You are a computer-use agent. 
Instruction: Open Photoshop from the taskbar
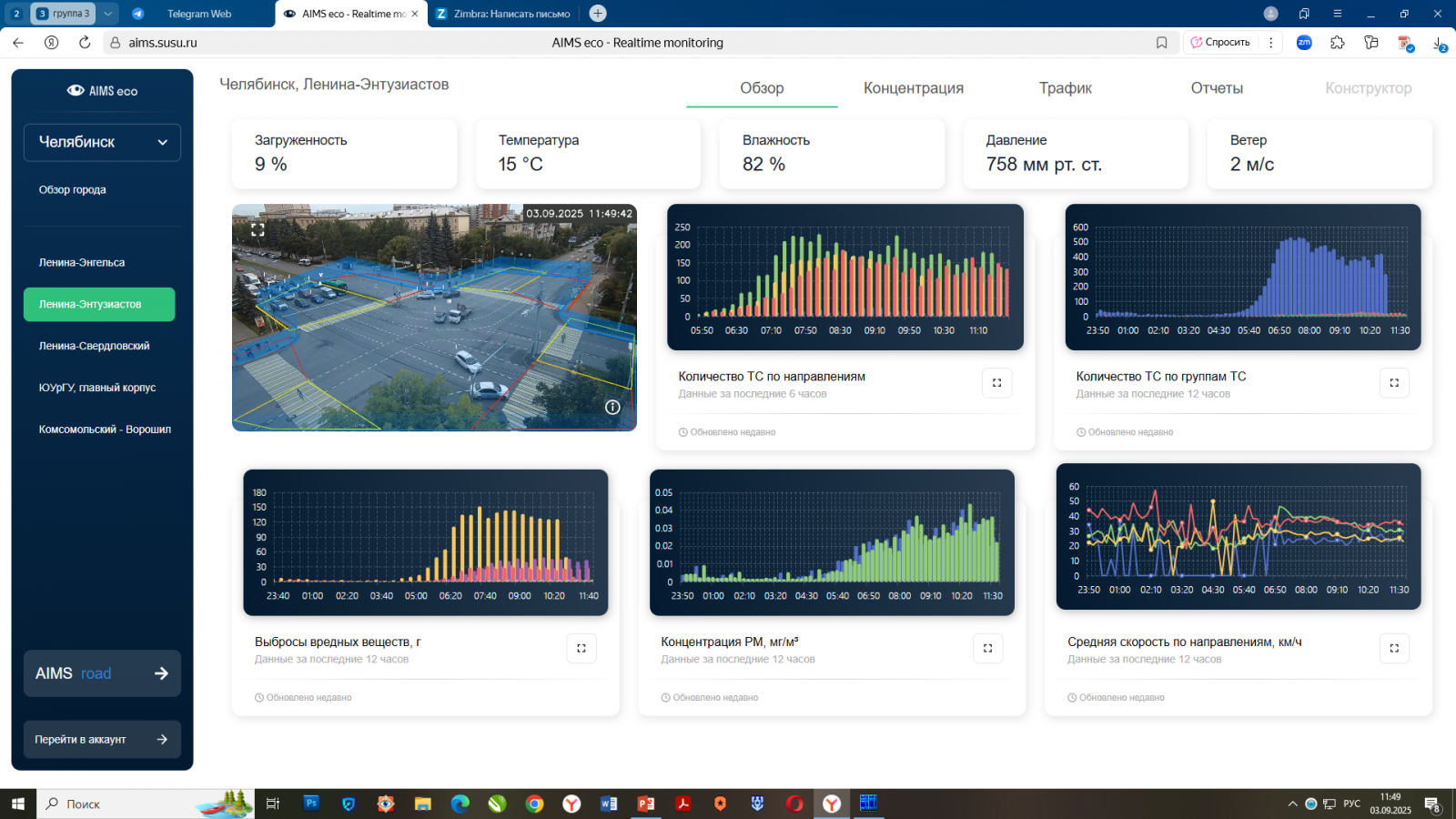(x=311, y=804)
